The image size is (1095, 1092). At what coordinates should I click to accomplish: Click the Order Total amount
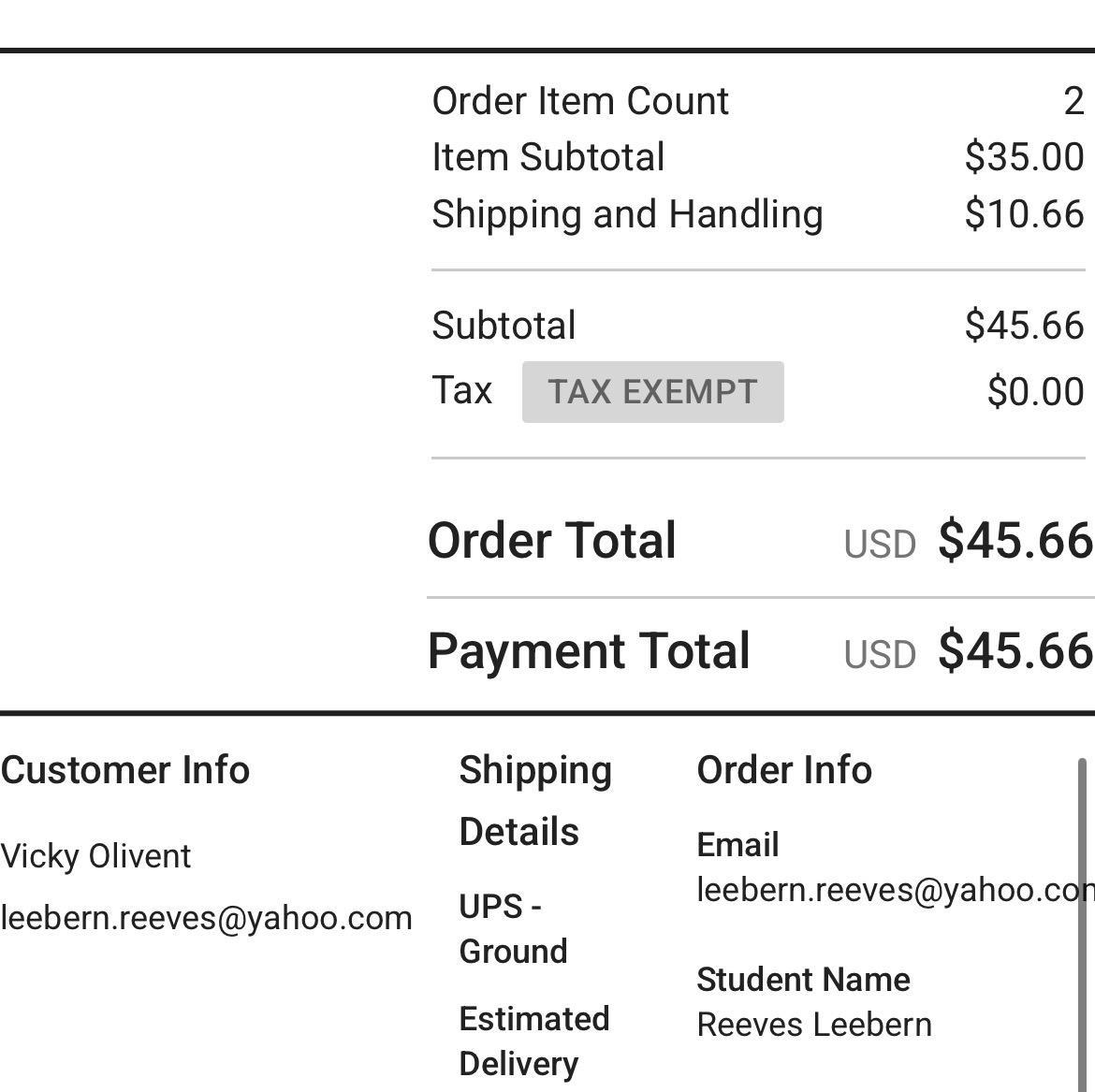1015,541
